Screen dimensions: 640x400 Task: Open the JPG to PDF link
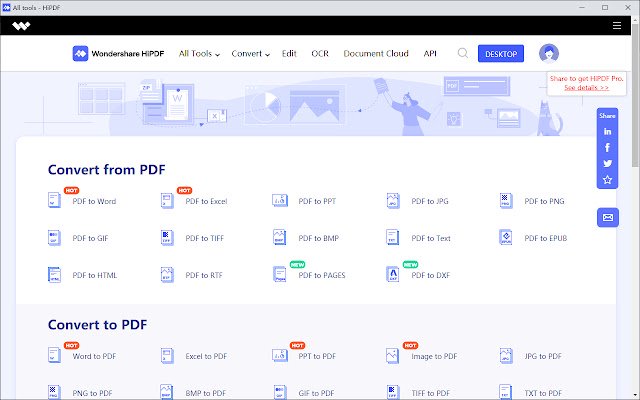pos(543,356)
